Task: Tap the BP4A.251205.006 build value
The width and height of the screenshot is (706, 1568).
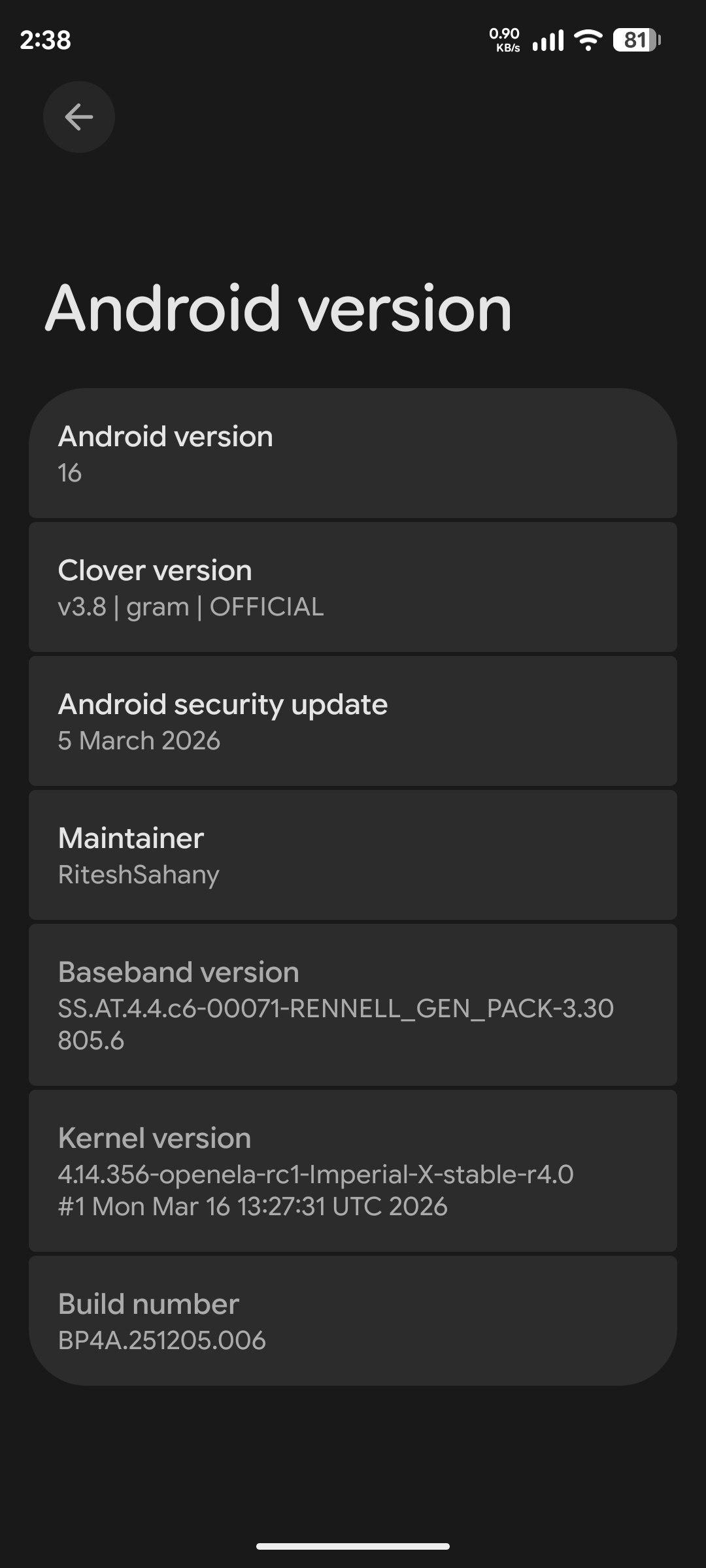Action: 161,1341
